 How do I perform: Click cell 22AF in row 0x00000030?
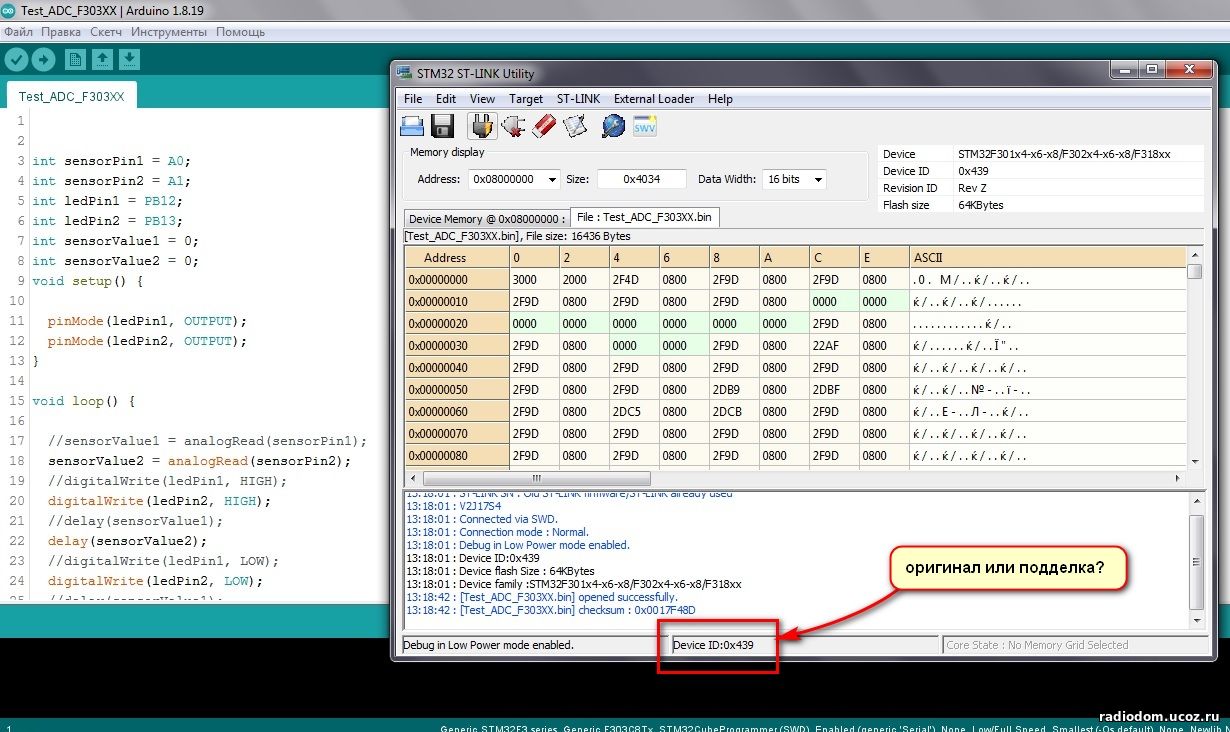pyautogui.click(x=833, y=346)
